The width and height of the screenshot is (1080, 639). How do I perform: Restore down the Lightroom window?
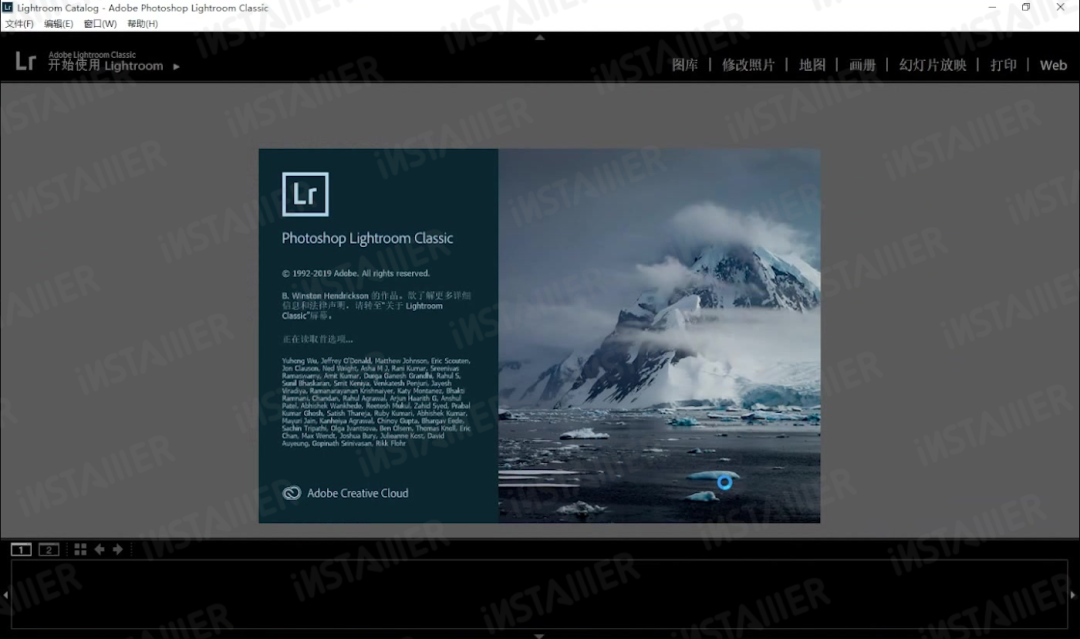click(1026, 8)
